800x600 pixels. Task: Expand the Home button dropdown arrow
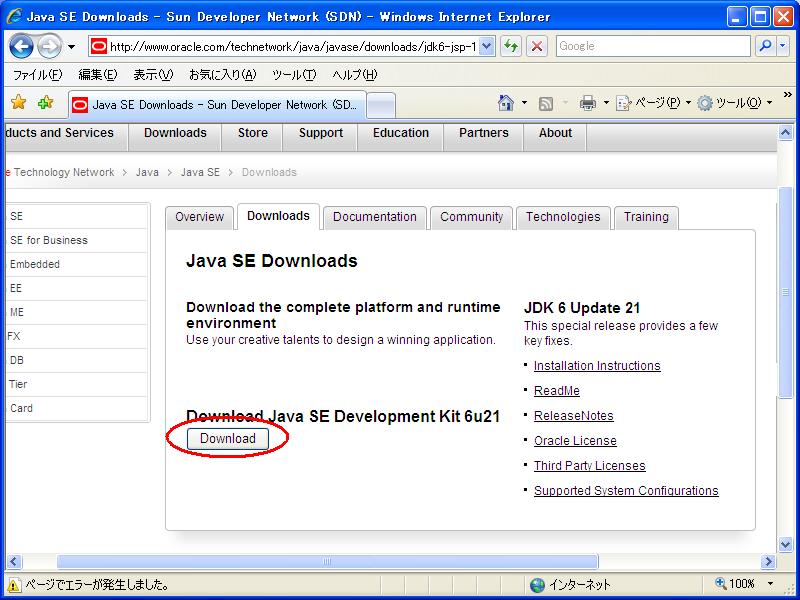tap(524, 103)
